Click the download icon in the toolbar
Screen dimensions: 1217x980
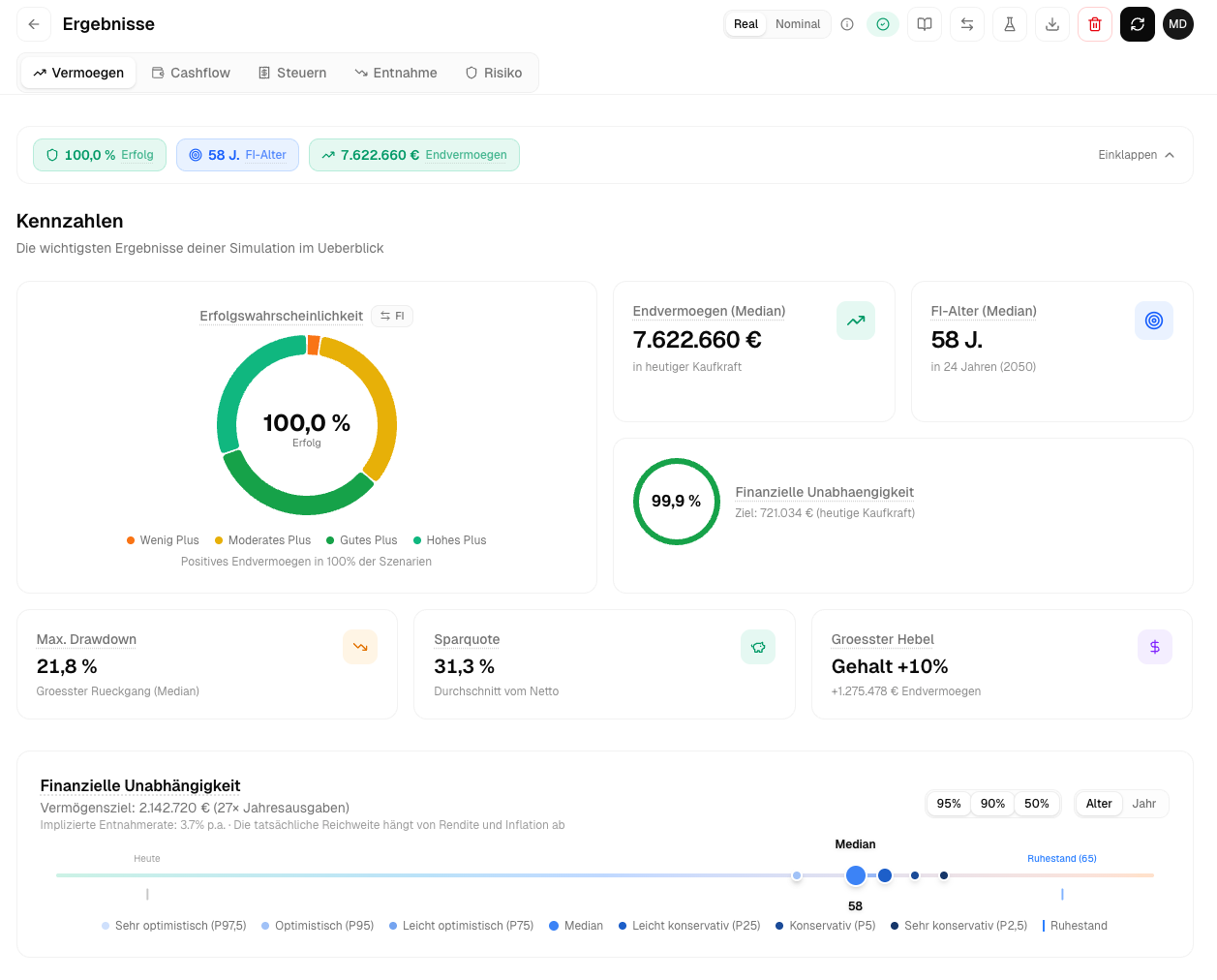pos(1052,24)
